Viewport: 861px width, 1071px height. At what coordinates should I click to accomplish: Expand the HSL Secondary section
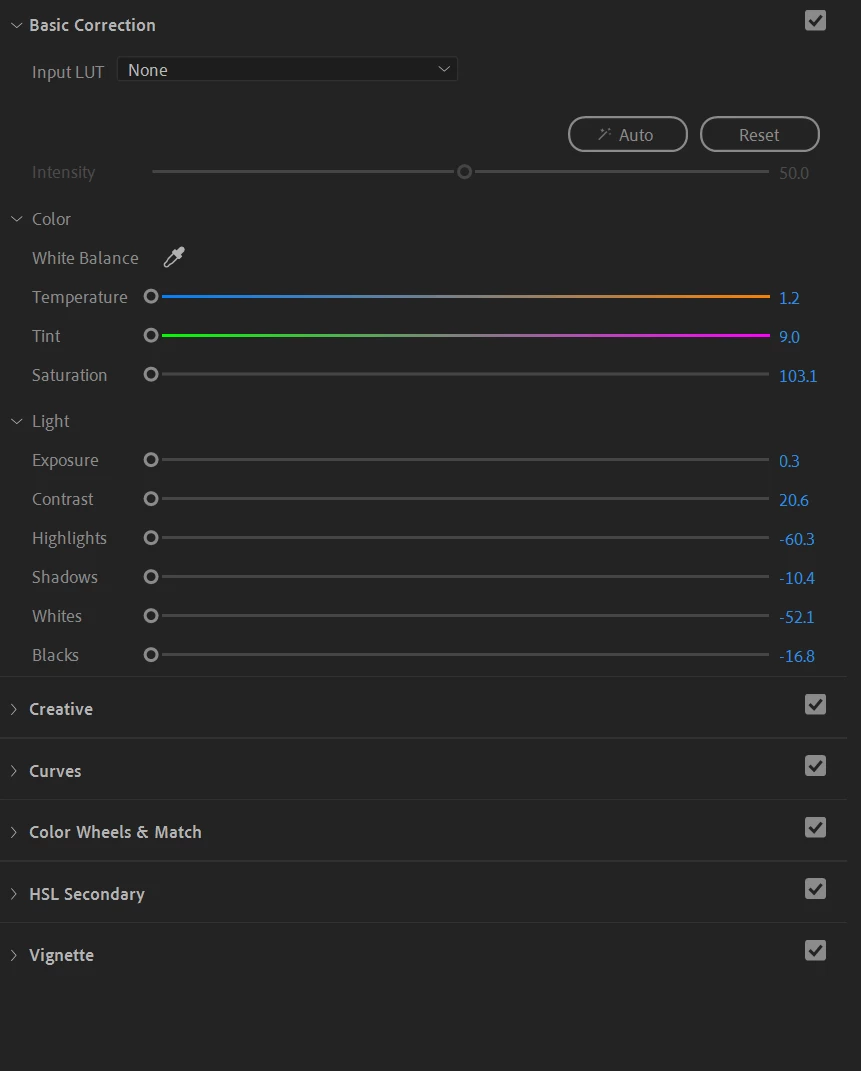click(x=14, y=893)
